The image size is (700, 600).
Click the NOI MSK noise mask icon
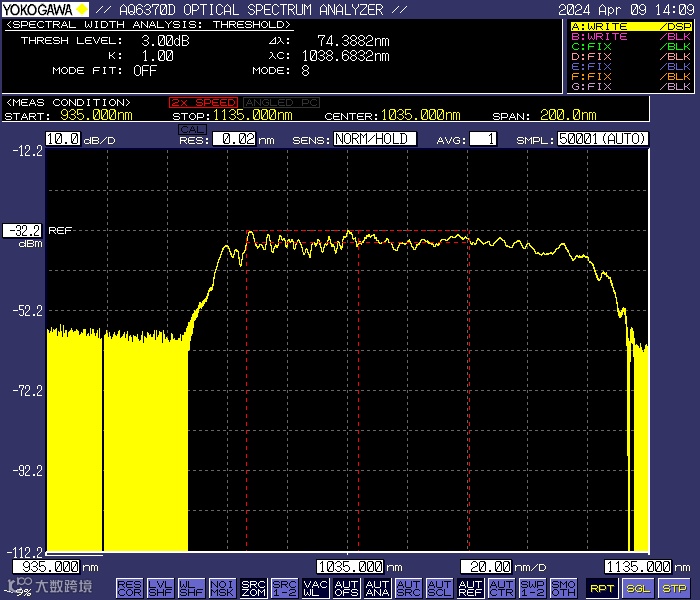click(222, 589)
